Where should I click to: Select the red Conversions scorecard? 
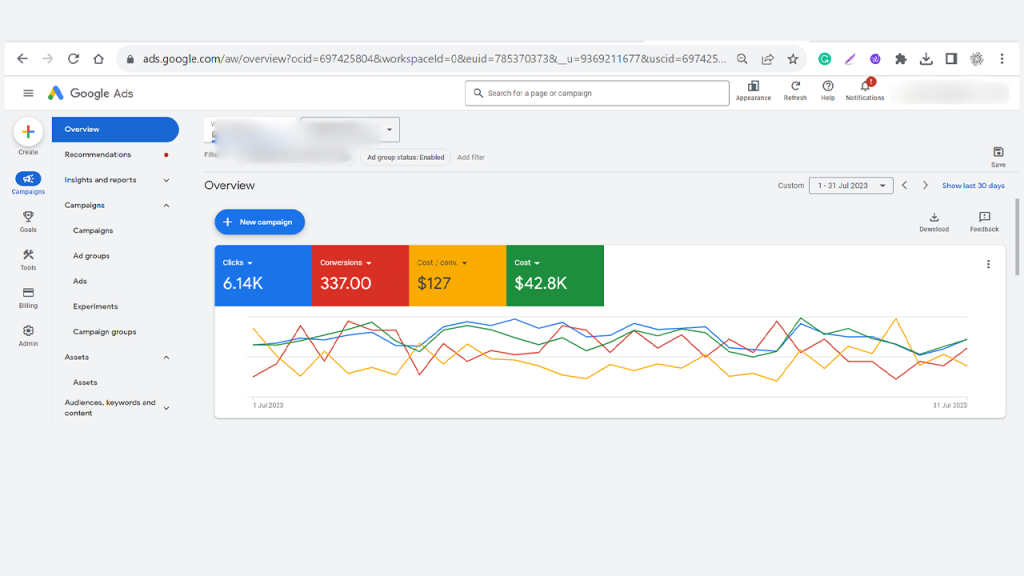click(x=360, y=276)
